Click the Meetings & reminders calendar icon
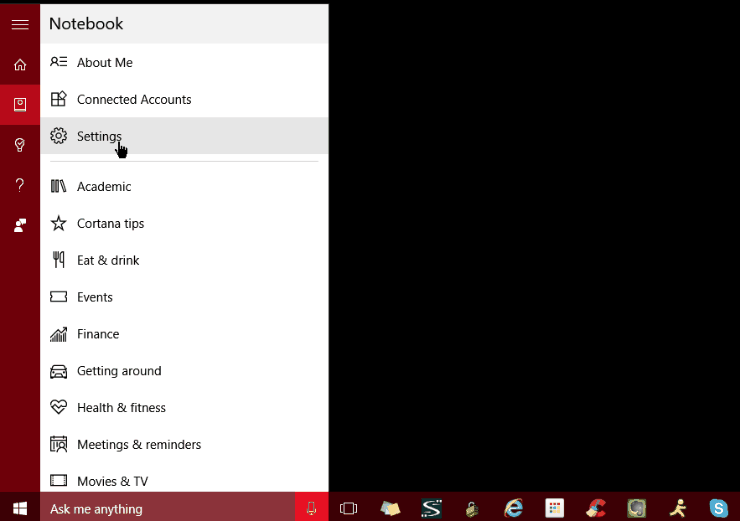 pos(59,444)
